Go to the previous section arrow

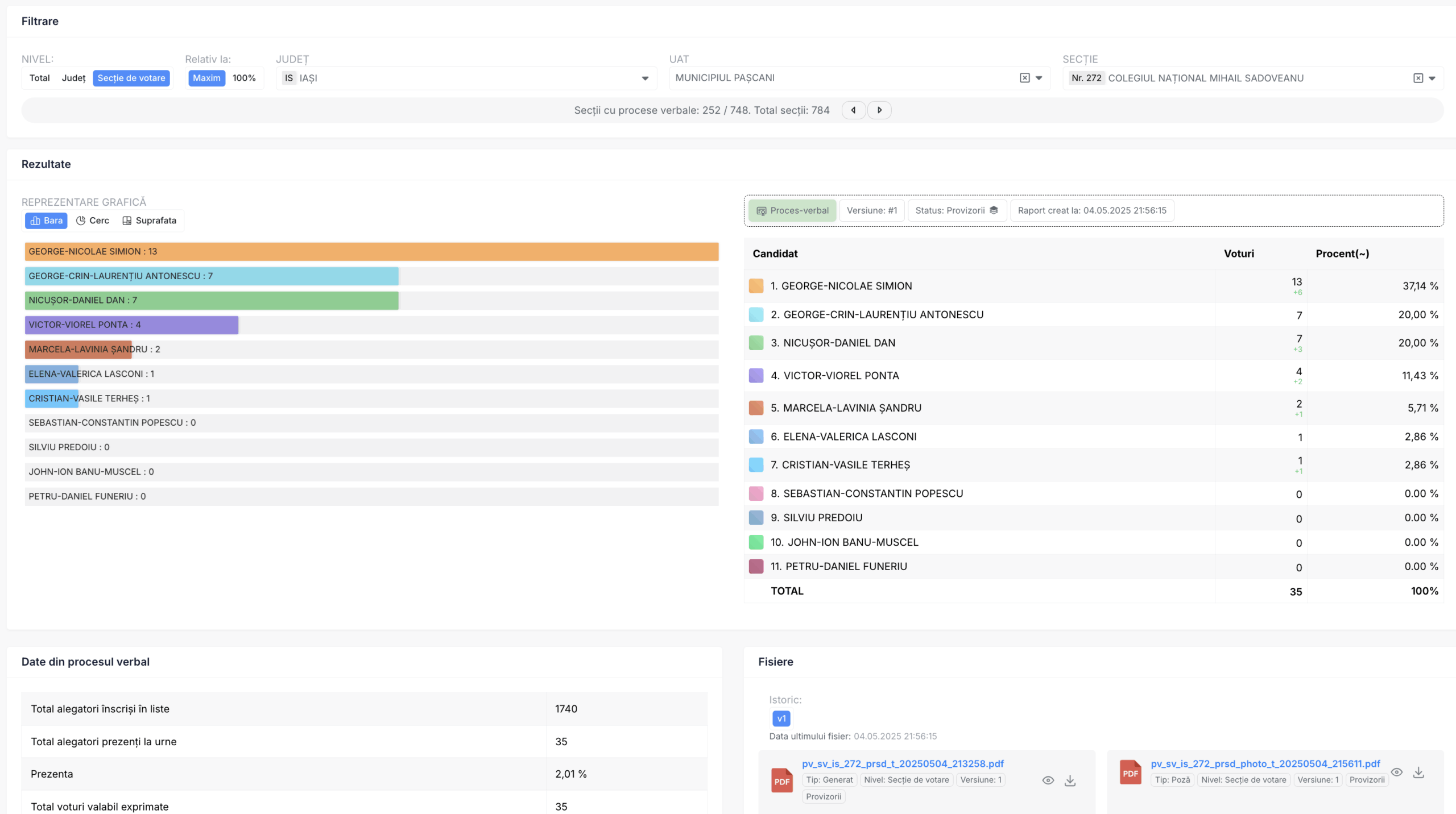(x=853, y=110)
